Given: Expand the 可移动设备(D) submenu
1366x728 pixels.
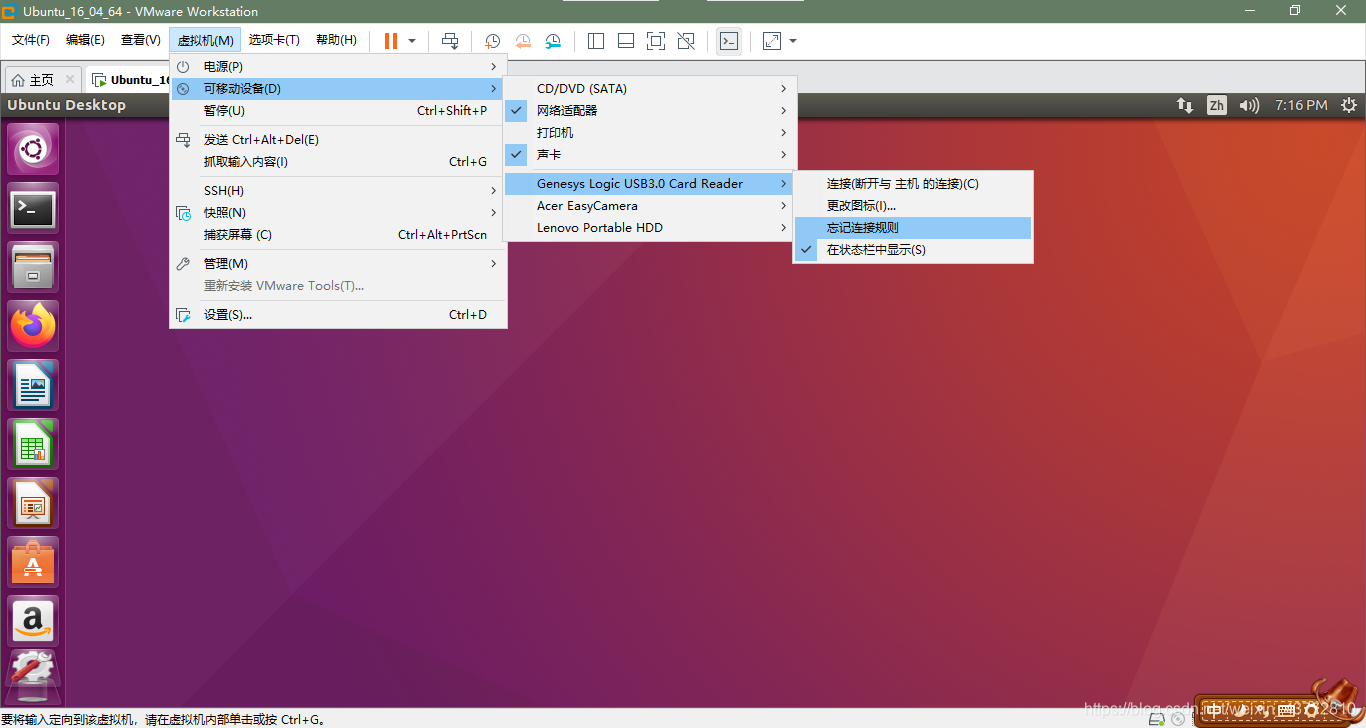Looking at the screenshot, I should click(339, 89).
